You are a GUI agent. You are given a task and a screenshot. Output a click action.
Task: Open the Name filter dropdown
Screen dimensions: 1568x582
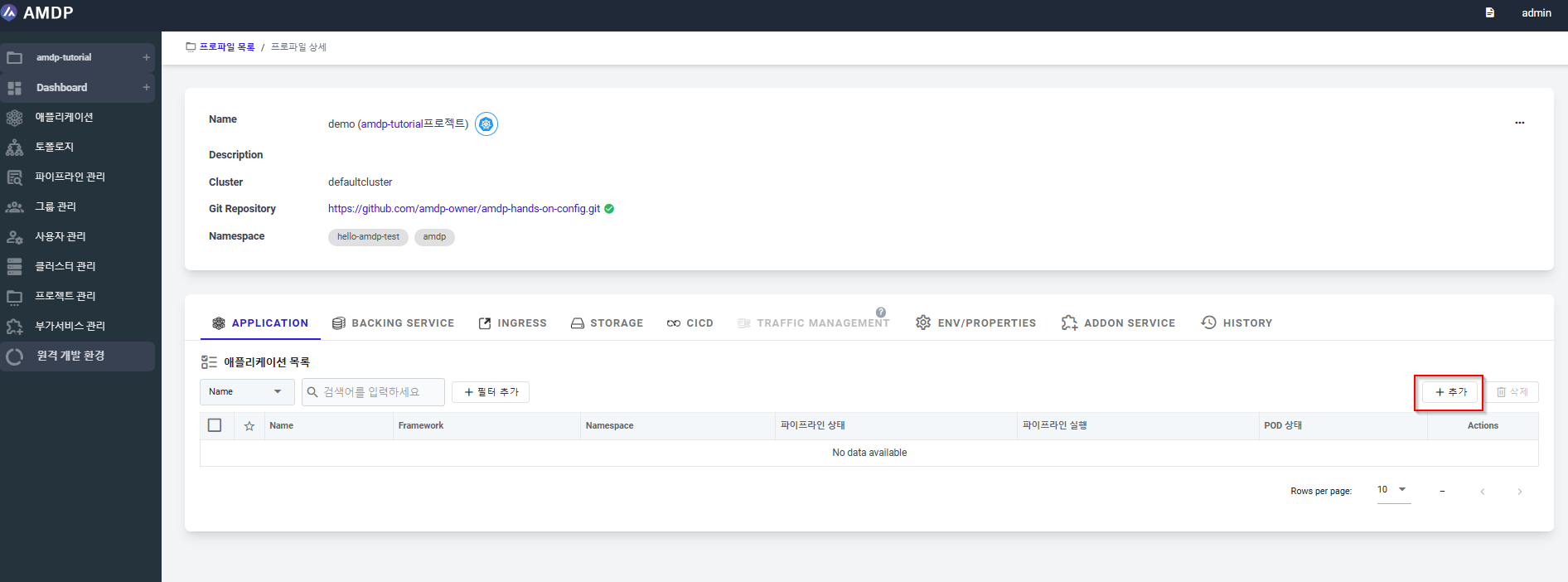[x=247, y=392]
